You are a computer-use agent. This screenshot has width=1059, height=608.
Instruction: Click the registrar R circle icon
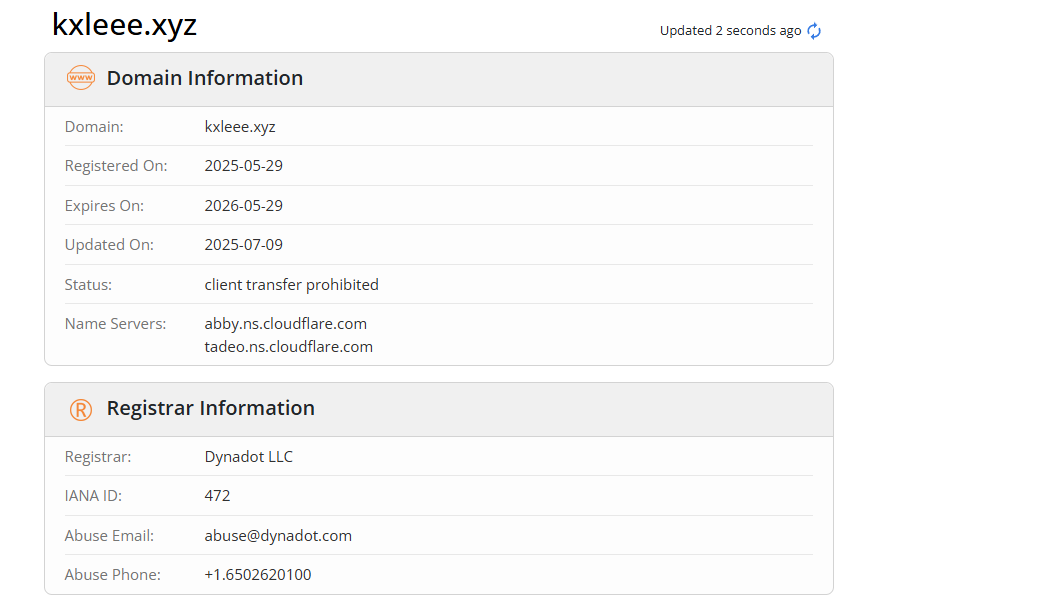point(80,409)
